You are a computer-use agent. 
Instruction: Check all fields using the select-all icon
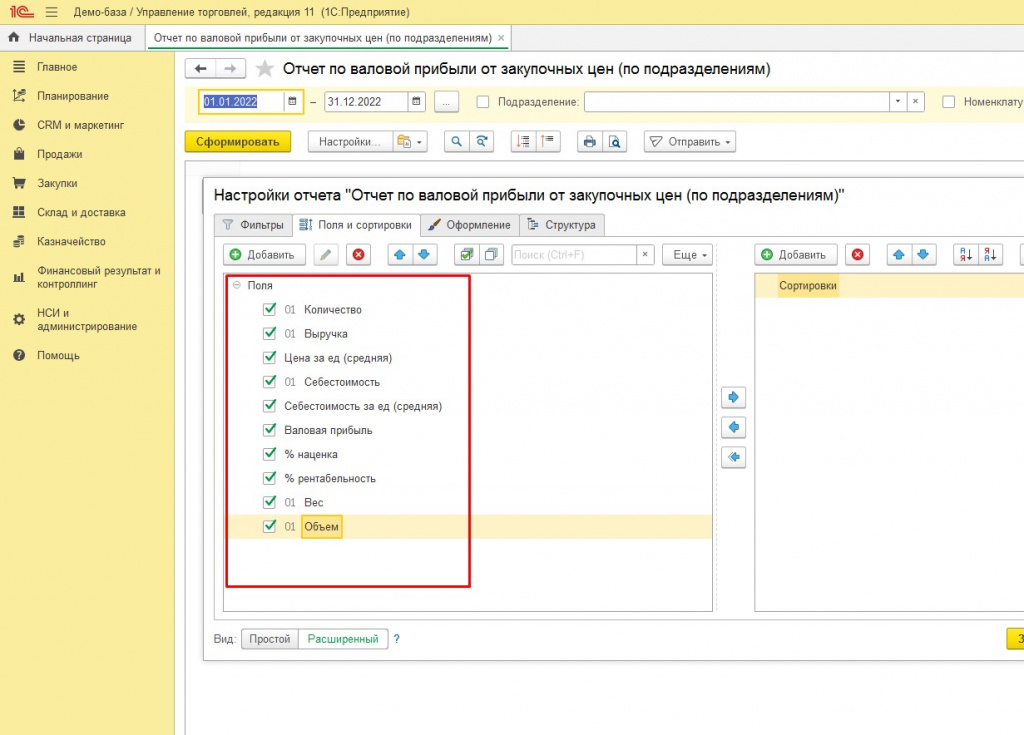(466, 255)
